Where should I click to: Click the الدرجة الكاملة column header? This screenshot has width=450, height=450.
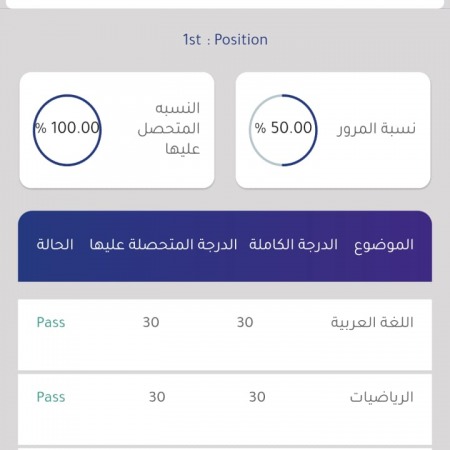tap(293, 245)
